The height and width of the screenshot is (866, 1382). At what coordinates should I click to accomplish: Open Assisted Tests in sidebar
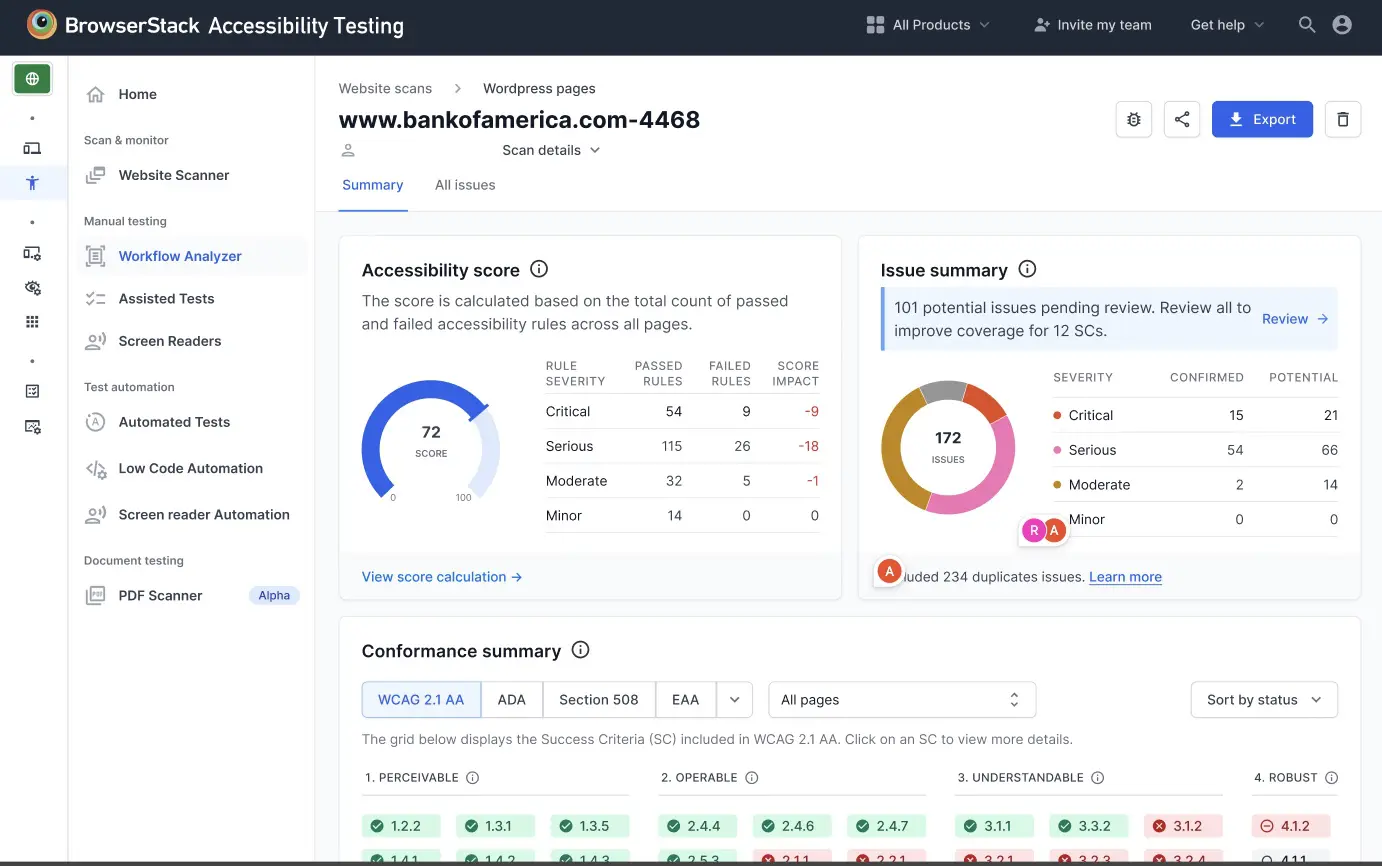(x=192, y=298)
